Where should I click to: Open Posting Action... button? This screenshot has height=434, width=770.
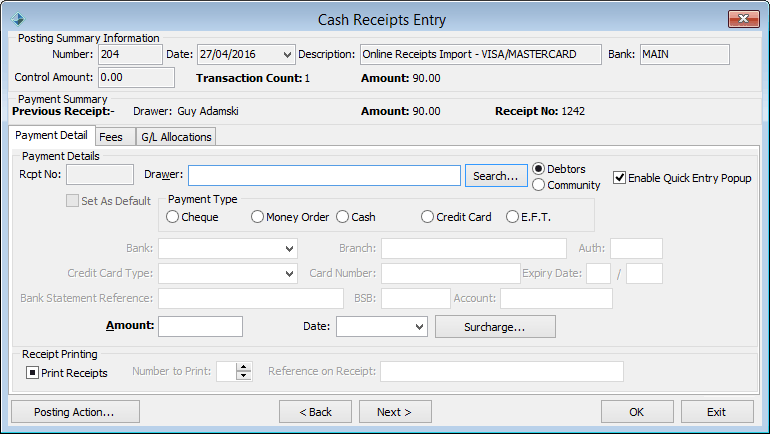pos(75,412)
